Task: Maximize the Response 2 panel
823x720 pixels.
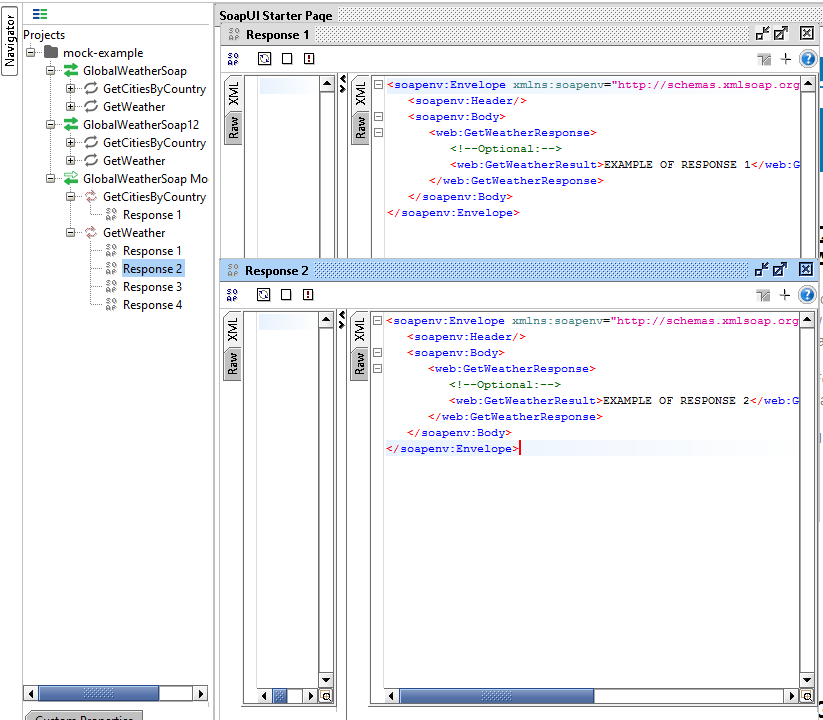Action: (x=780, y=269)
